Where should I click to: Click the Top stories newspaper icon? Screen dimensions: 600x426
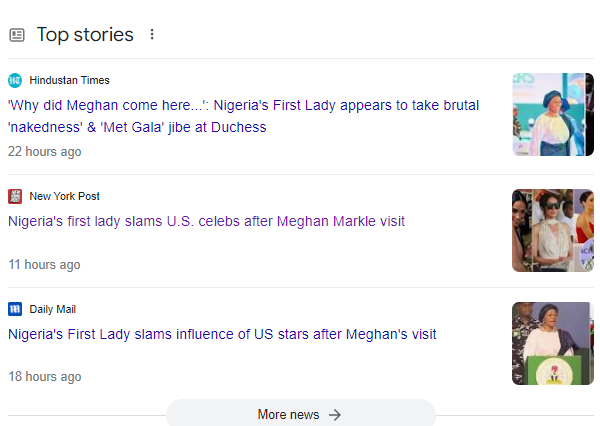(x=16, y=35)
